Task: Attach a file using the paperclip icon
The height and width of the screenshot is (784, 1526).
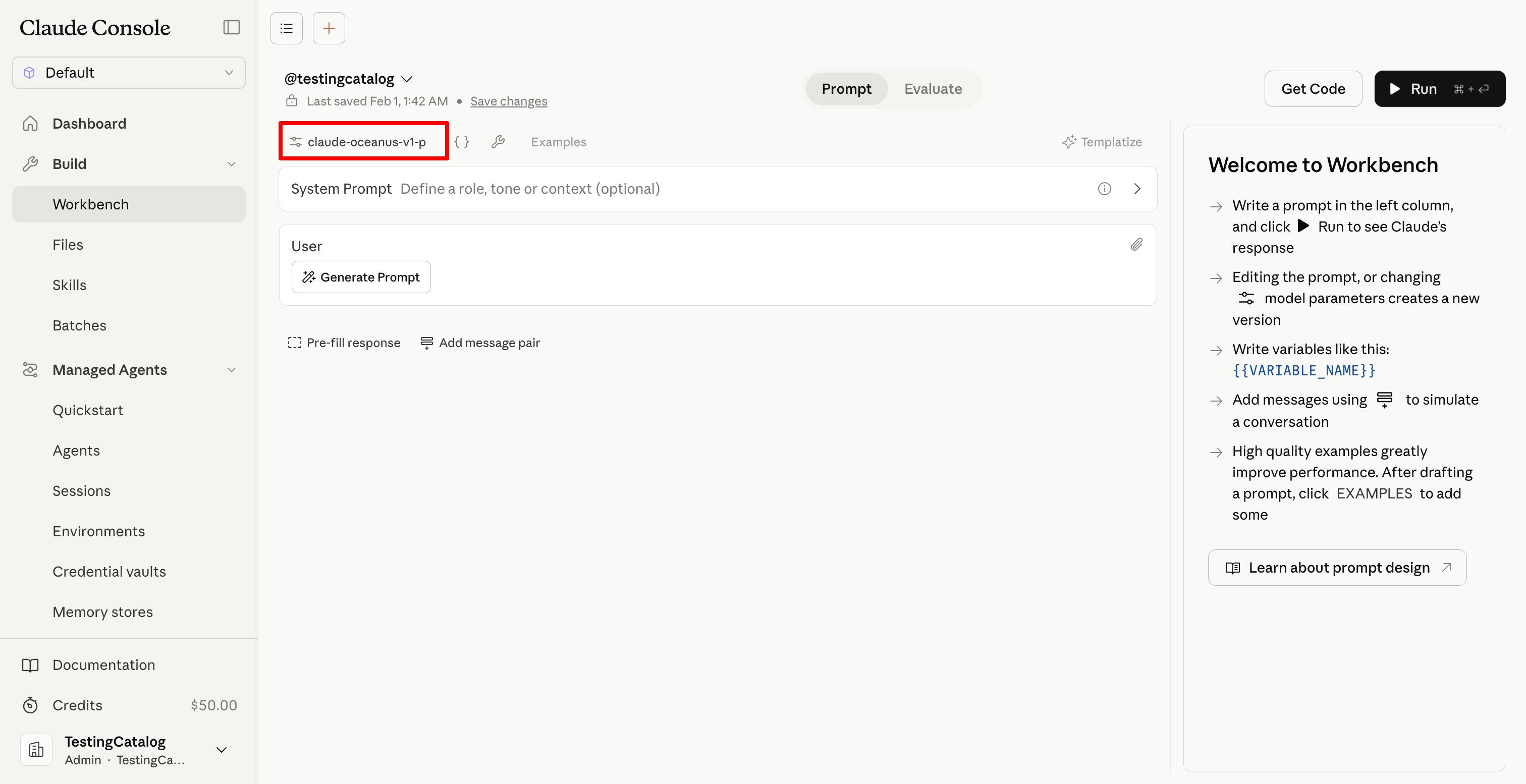Action: (1136, 245)
